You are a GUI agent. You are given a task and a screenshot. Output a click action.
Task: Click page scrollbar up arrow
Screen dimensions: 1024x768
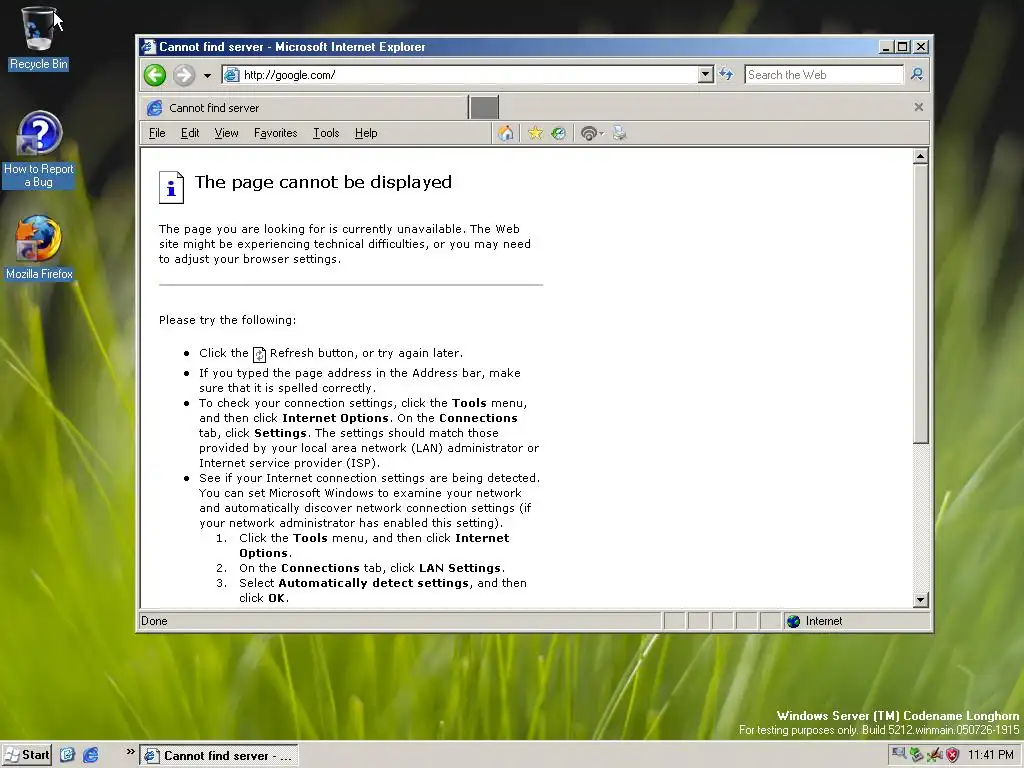[921, 156]
